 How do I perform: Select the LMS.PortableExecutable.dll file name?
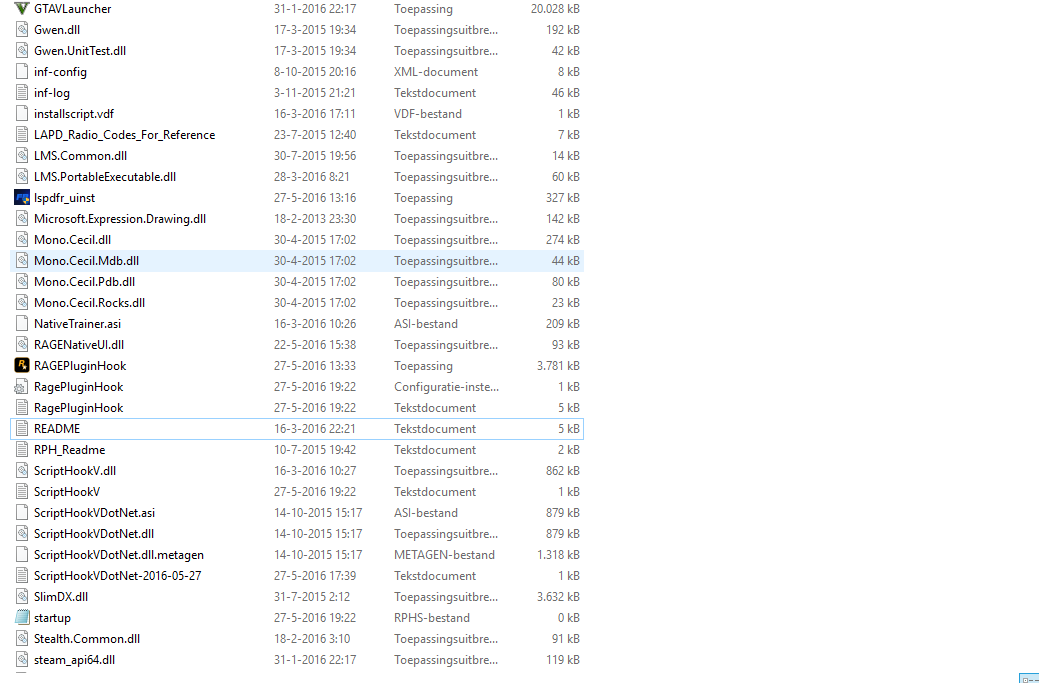click(x=105, y=177)
